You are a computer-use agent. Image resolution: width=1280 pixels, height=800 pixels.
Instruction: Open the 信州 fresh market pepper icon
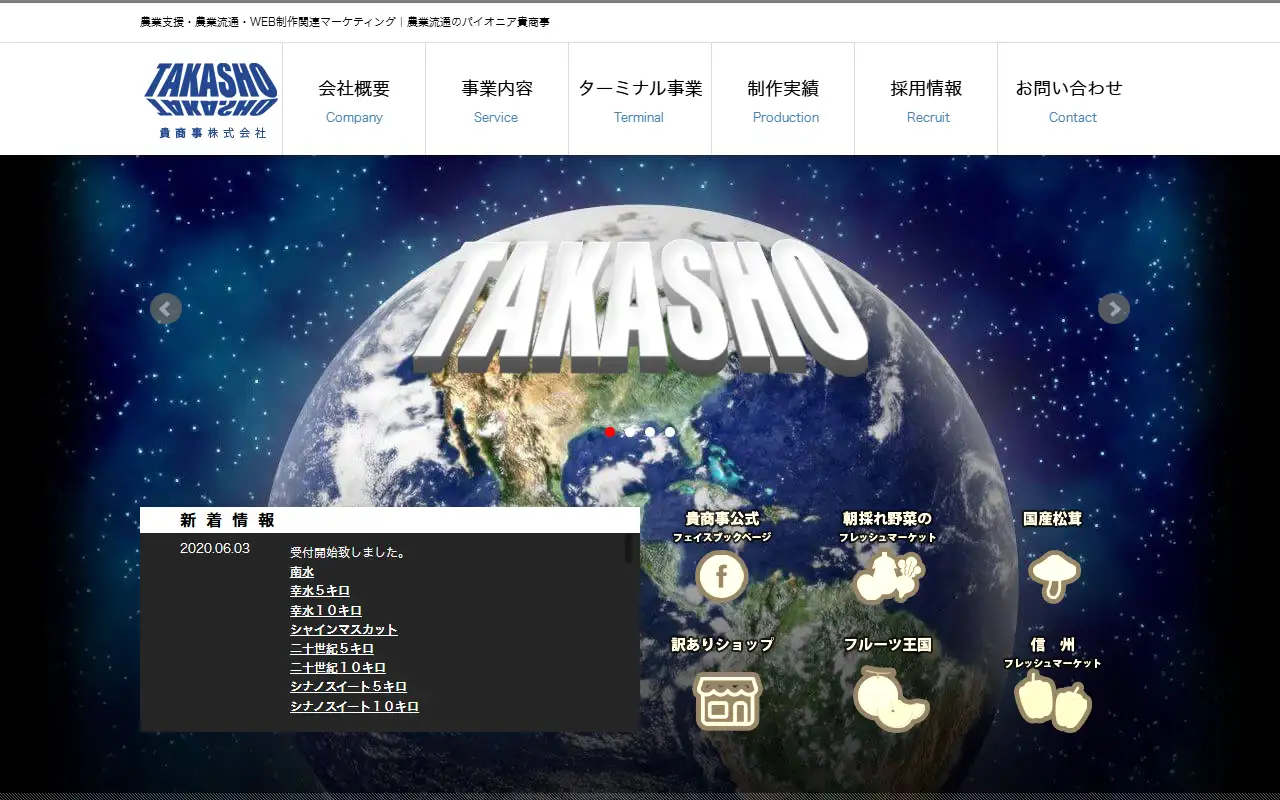click(x=1053, y=702)
